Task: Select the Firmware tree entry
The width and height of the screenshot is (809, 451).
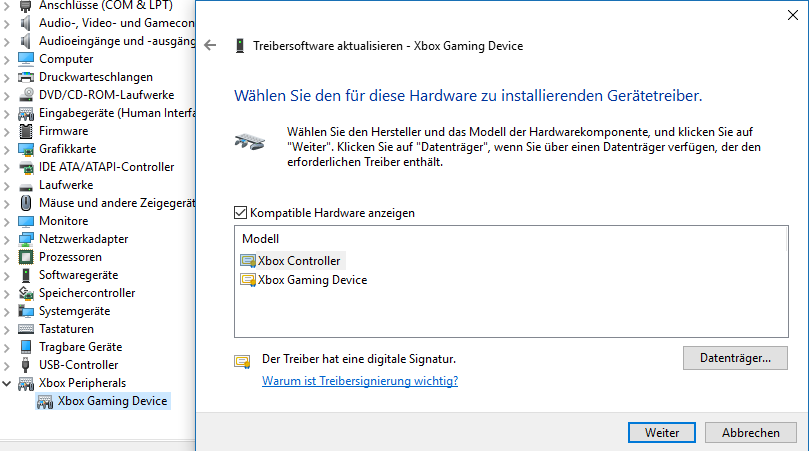Action: 63,131
